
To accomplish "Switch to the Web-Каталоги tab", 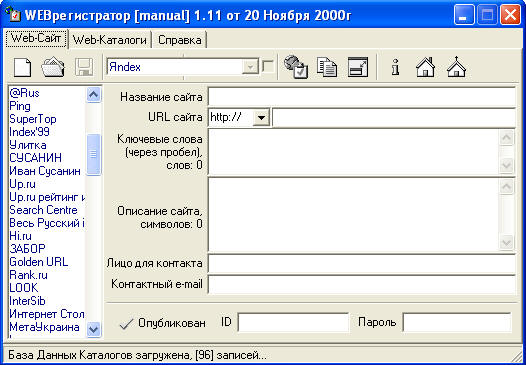I will 110,40.
